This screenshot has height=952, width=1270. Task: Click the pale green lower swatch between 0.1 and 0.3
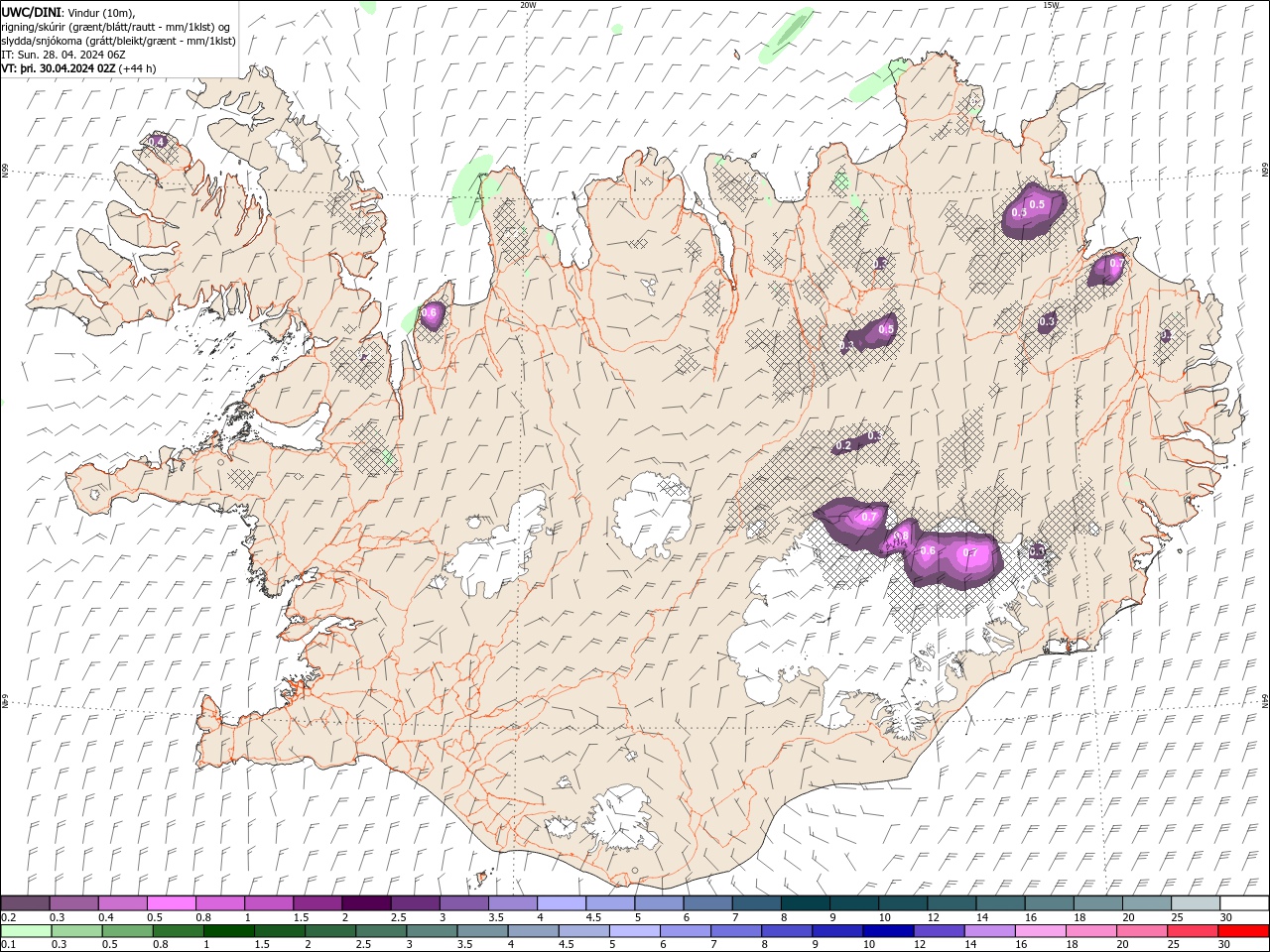click(26, 931)
